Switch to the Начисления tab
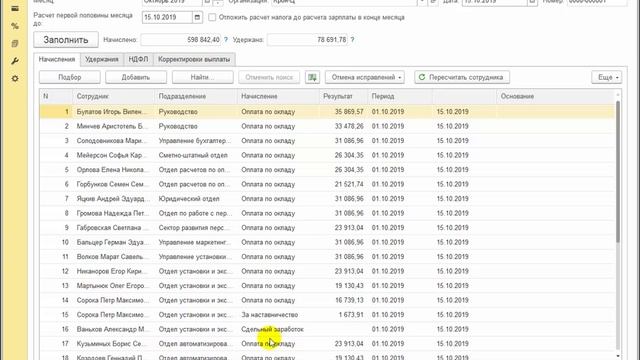The width and height of the screenshot is (640, 360). click(x=57, y=59)
